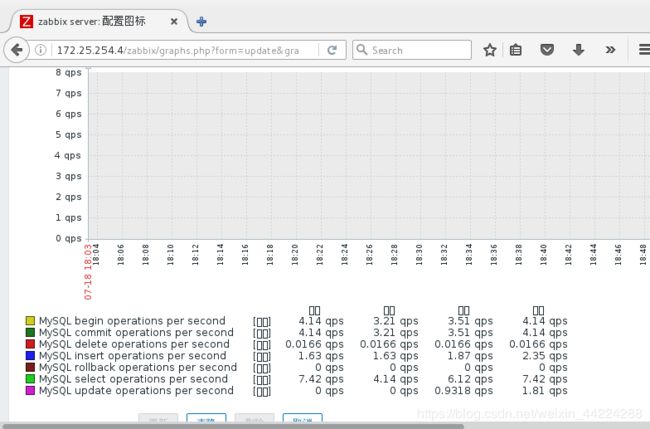Close the zabbix server tab

click(174, 22)
